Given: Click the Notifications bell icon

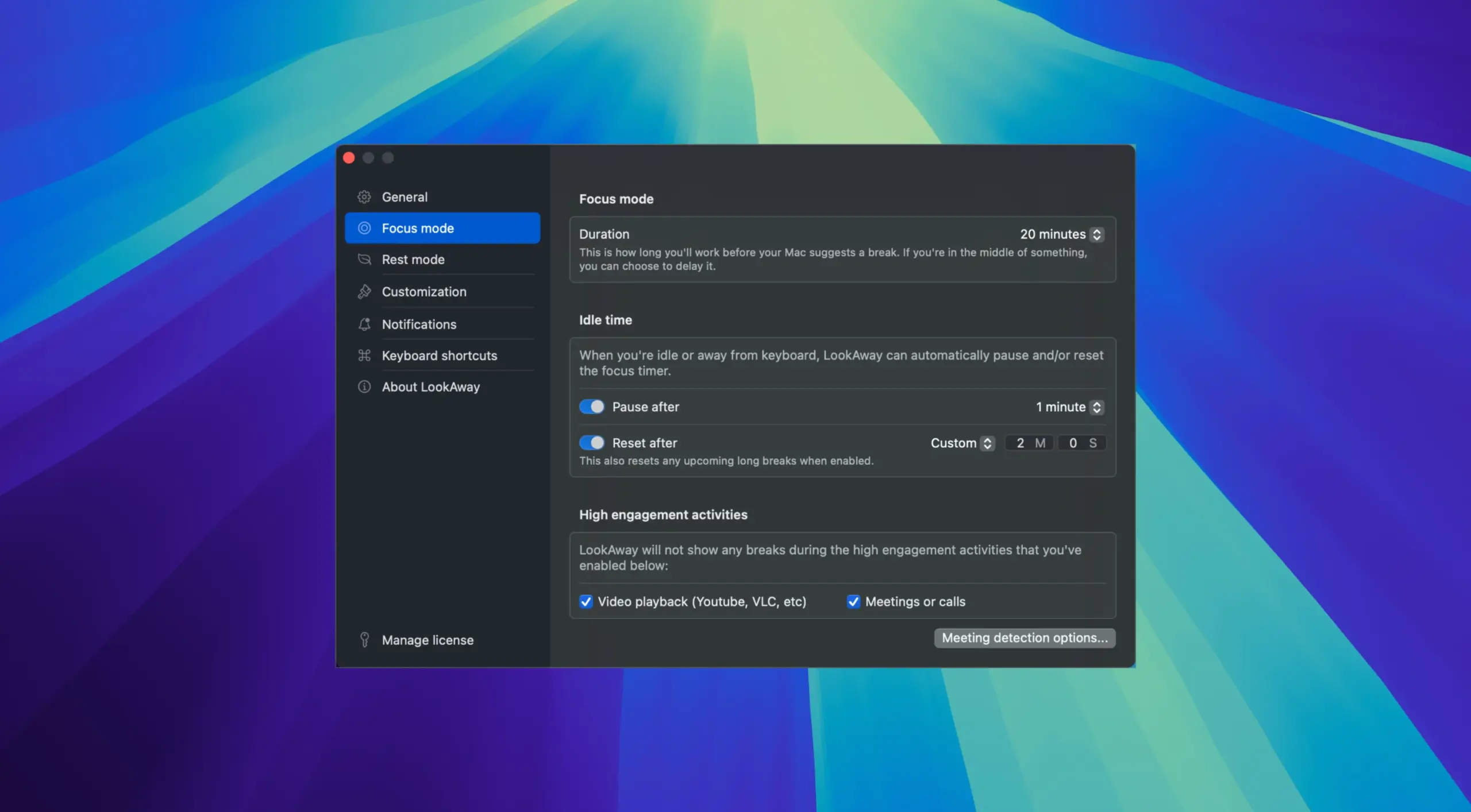Looking at the screenshot, I should tap(364, 324).
